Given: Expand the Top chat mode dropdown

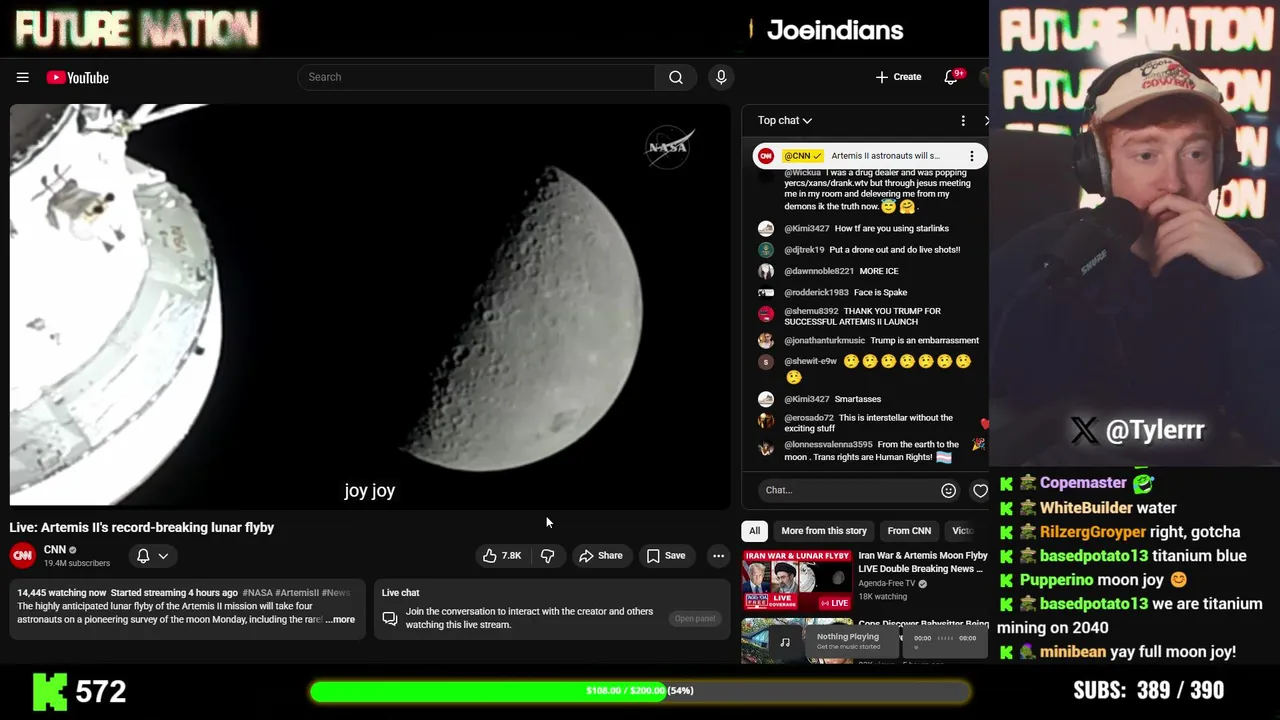Looking at the screenshot, I should (785, 120).
